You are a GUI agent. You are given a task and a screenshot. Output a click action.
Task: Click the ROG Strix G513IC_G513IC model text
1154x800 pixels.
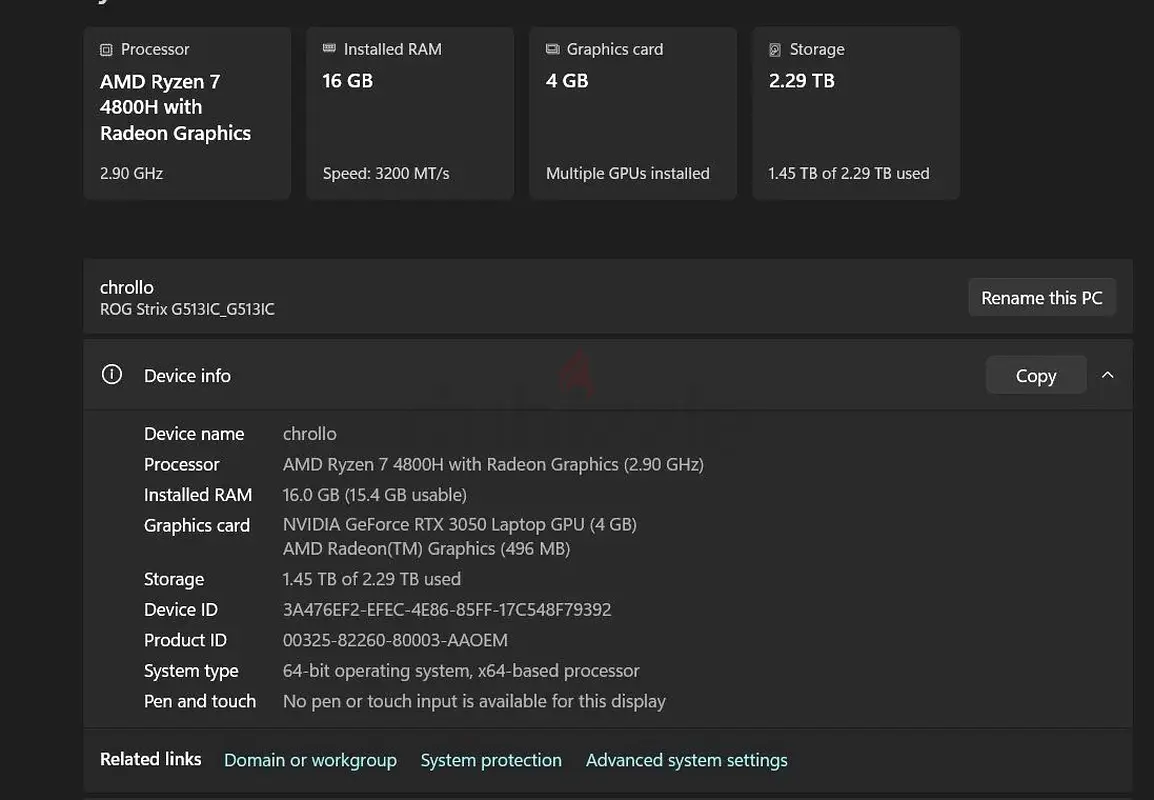tap(187, 309)
